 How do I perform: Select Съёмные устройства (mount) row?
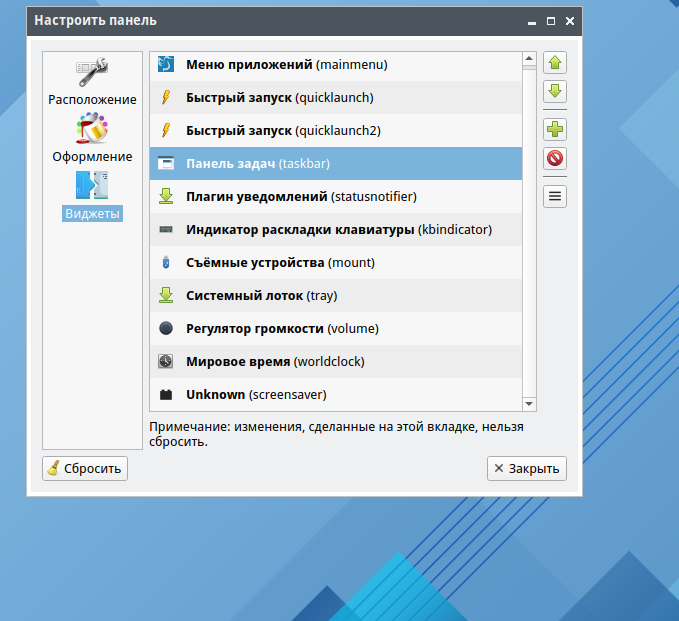tap(336, 262)
